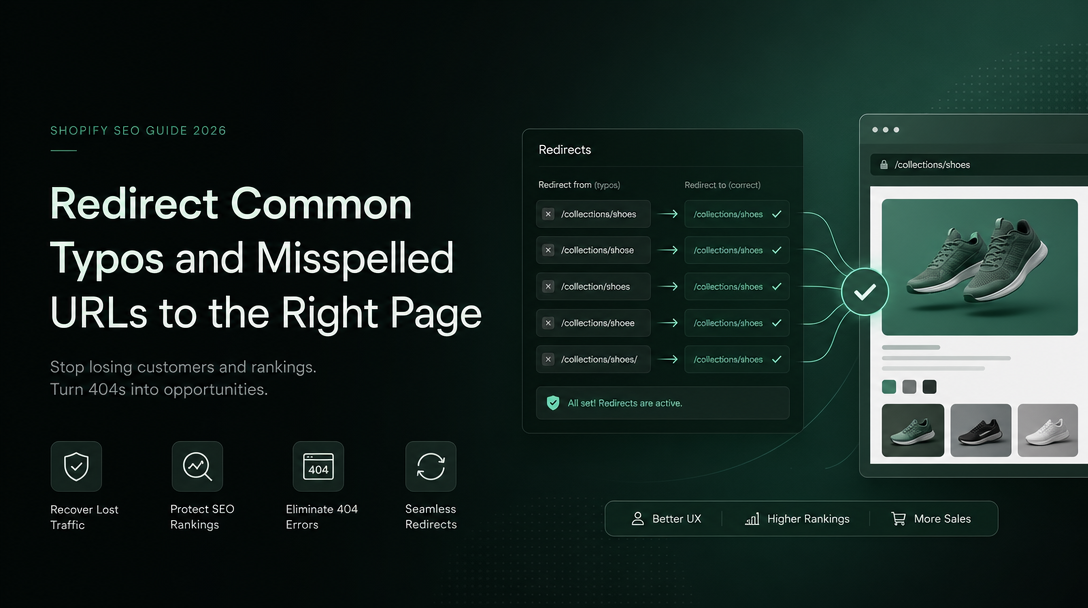
Task: Click the Redirects panel heading
Action: coord(565,149)
